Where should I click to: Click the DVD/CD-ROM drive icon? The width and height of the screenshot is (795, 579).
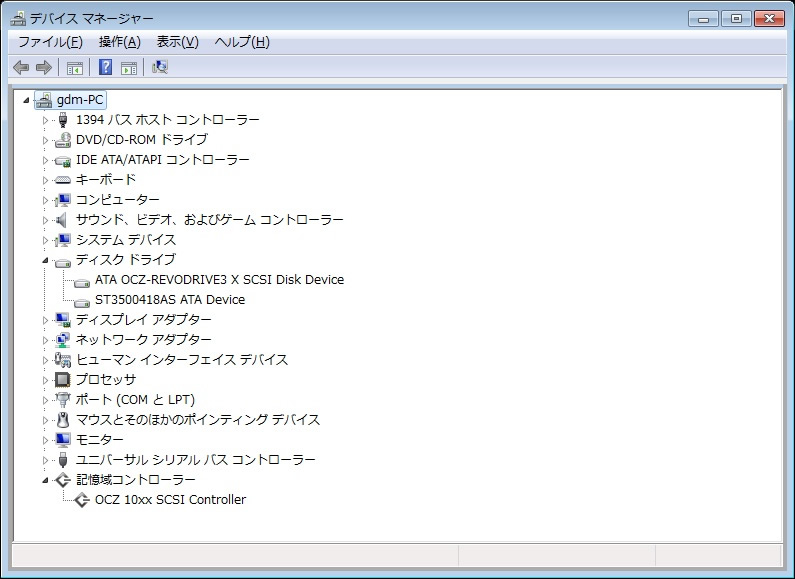(63, 139)
